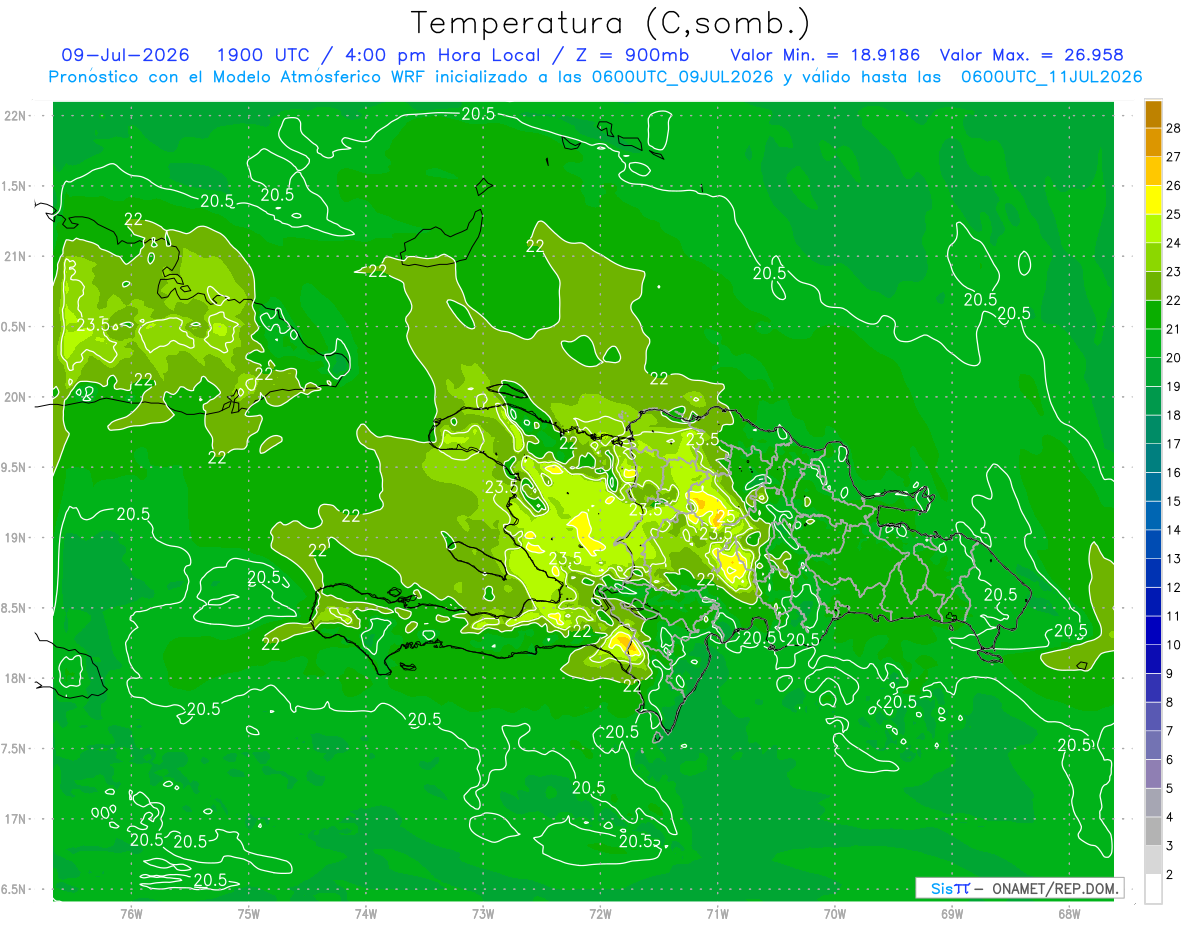
Task: Click the "68W" longitude axis label
Action: coord(1069,913)
